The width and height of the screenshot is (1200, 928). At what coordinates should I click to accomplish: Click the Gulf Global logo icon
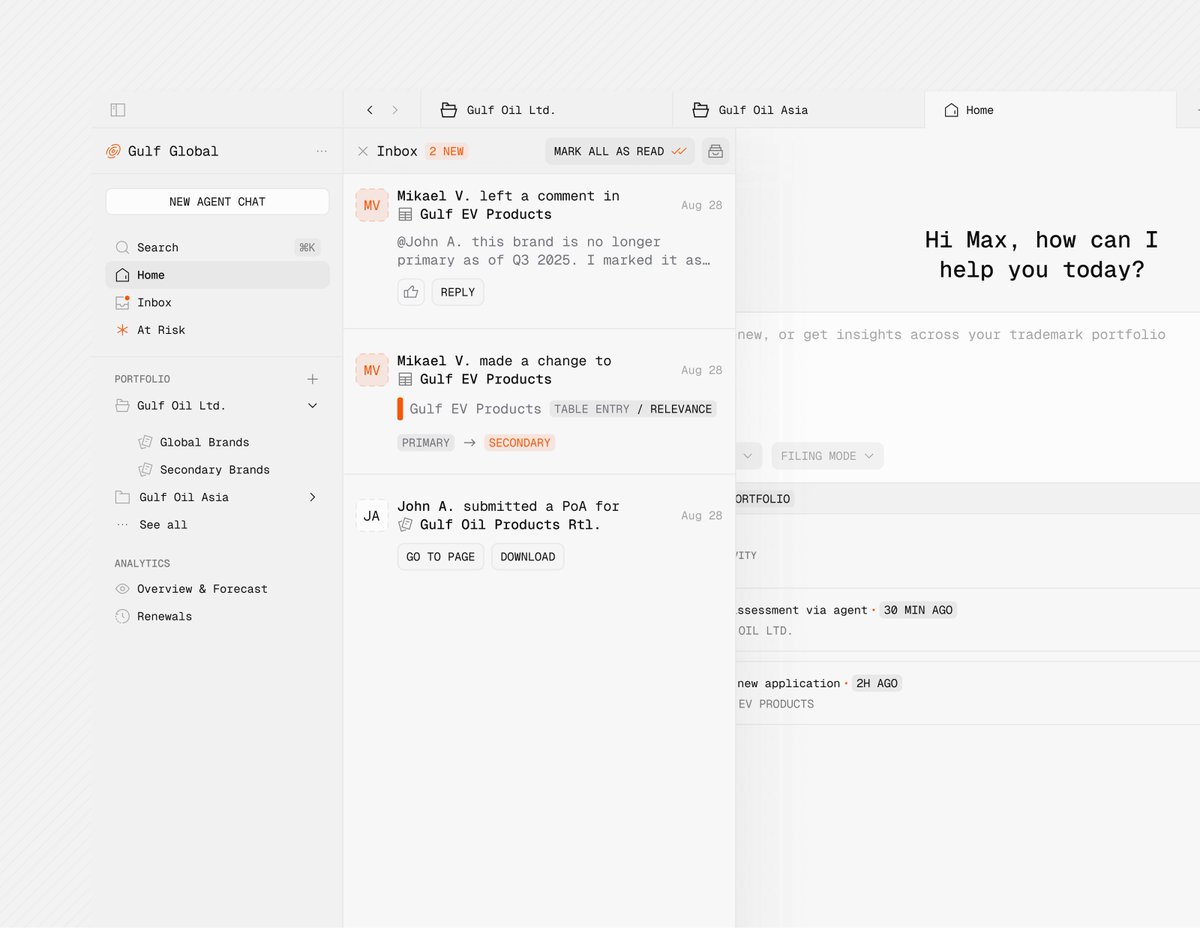click(x=113, y=151)
